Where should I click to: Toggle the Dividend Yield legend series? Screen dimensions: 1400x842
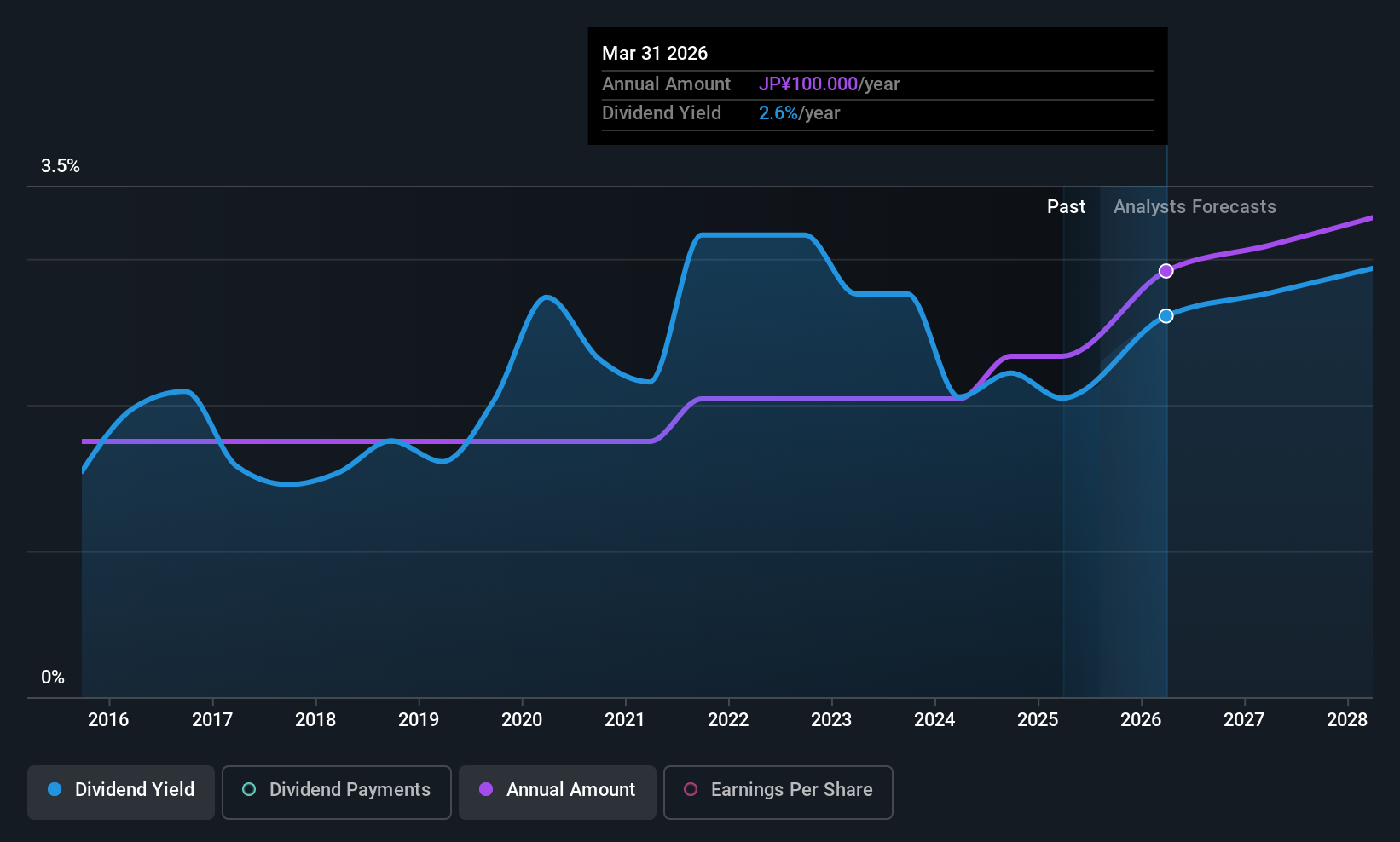121,792
